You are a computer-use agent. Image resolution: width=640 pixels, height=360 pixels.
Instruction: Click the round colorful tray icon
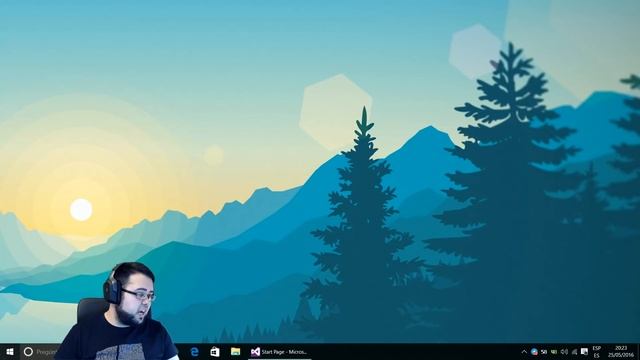534,351
